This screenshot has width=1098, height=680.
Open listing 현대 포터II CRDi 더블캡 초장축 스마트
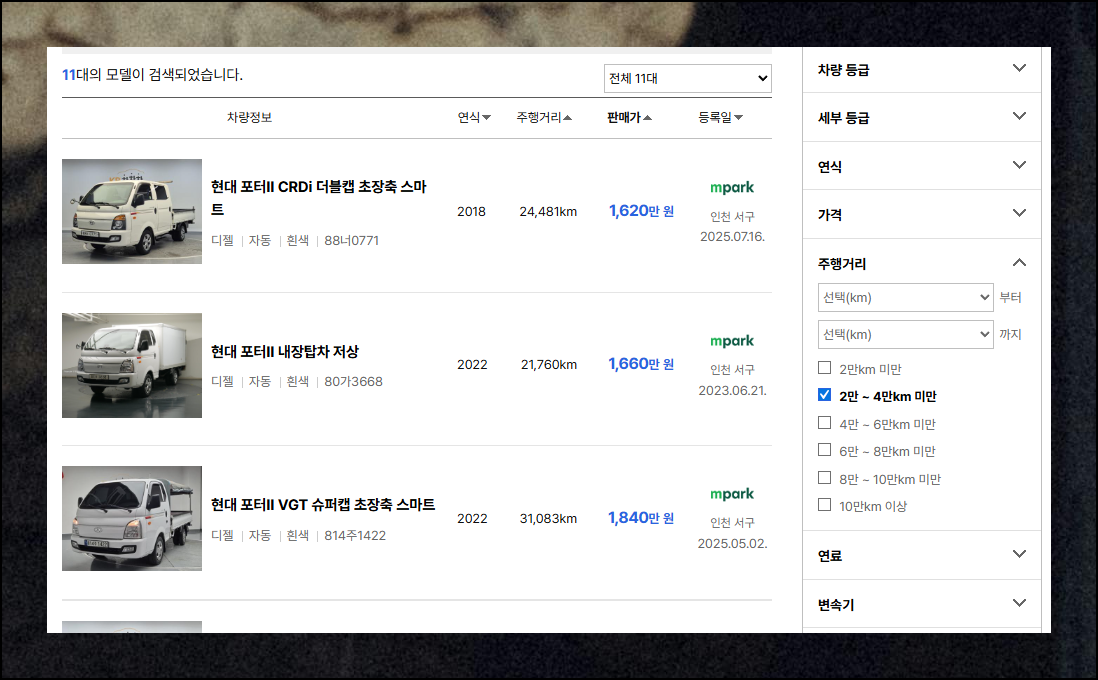pos(319,197)
